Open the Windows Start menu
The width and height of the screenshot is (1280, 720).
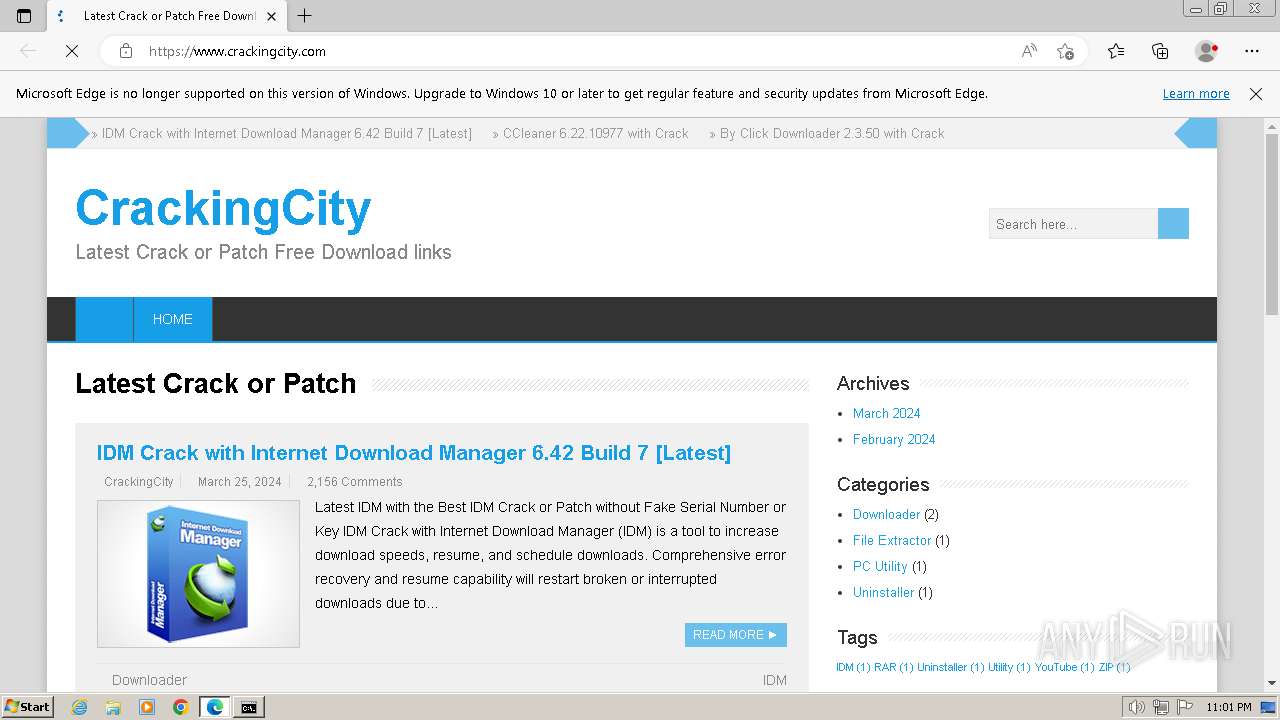28,707
